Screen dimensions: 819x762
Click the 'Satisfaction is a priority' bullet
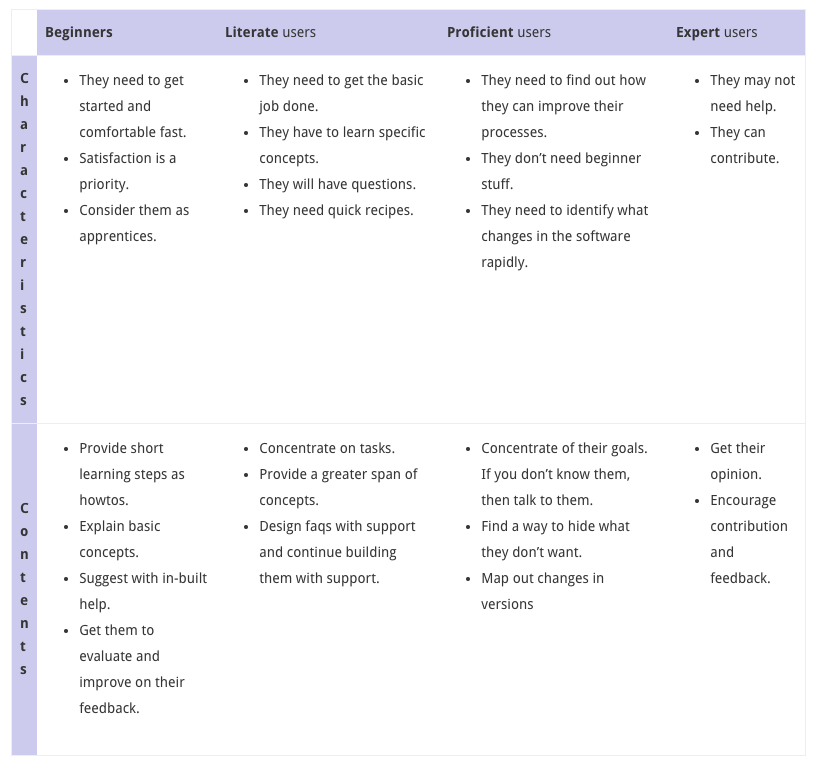pos(127,171)
